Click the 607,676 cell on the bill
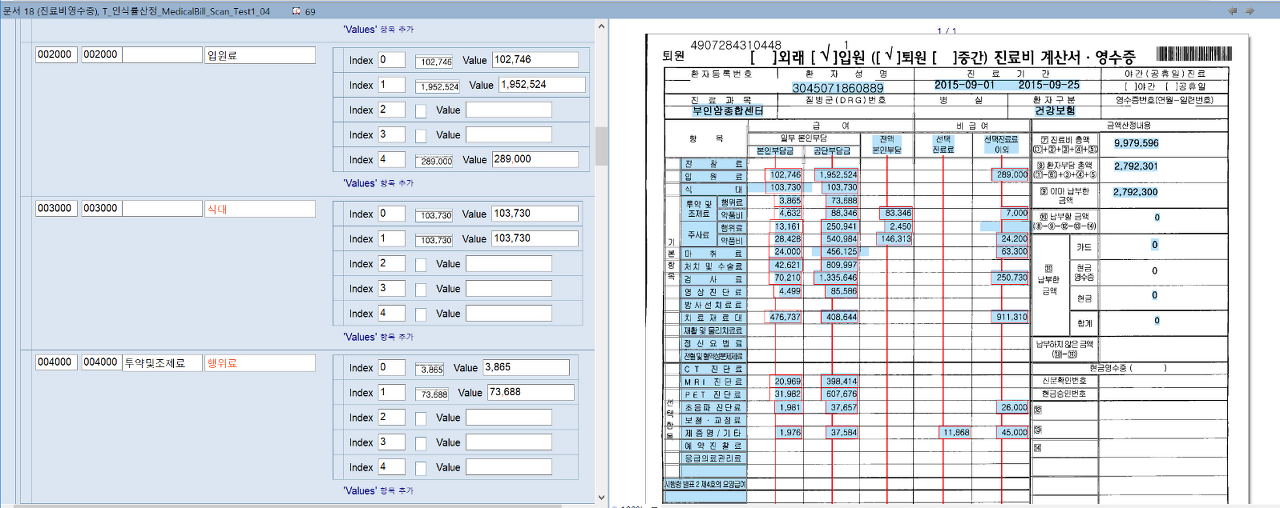 [839, 394]
